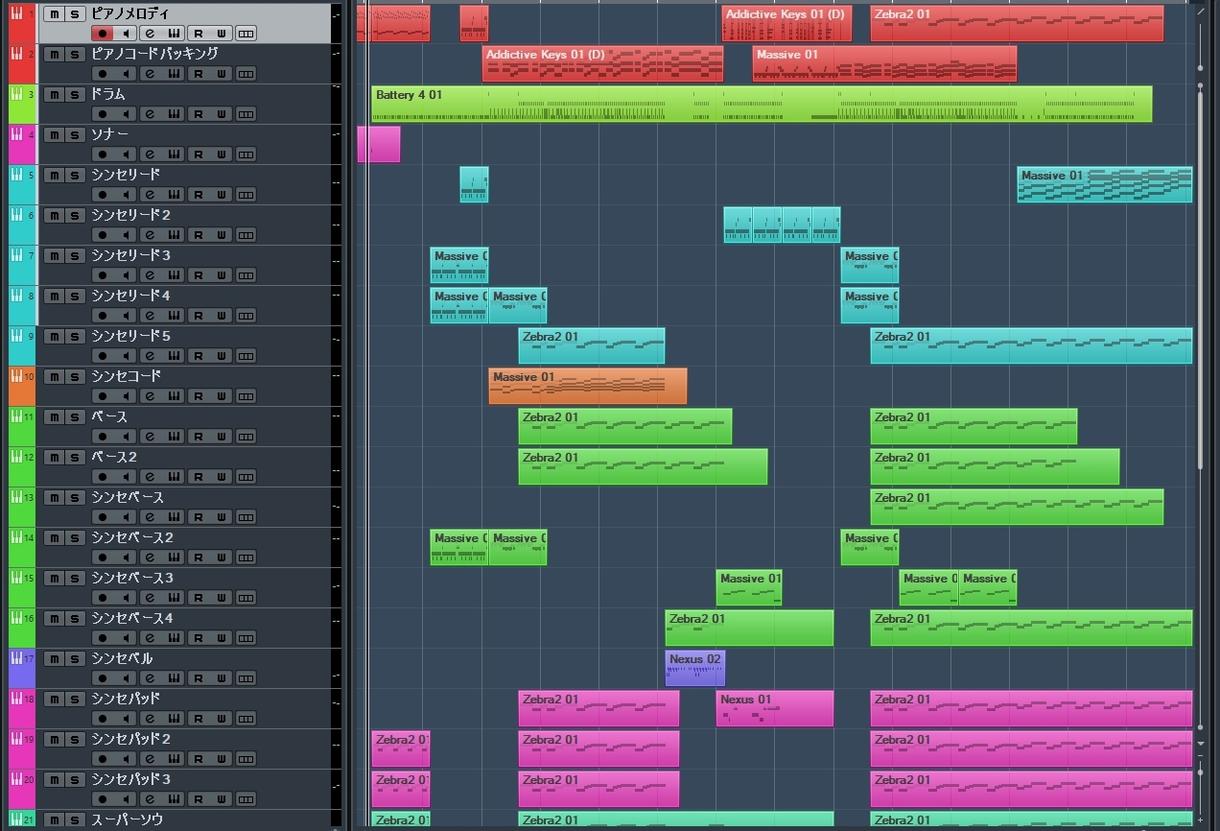
Task: Mute the ドラム track
Action: (53, 94)
